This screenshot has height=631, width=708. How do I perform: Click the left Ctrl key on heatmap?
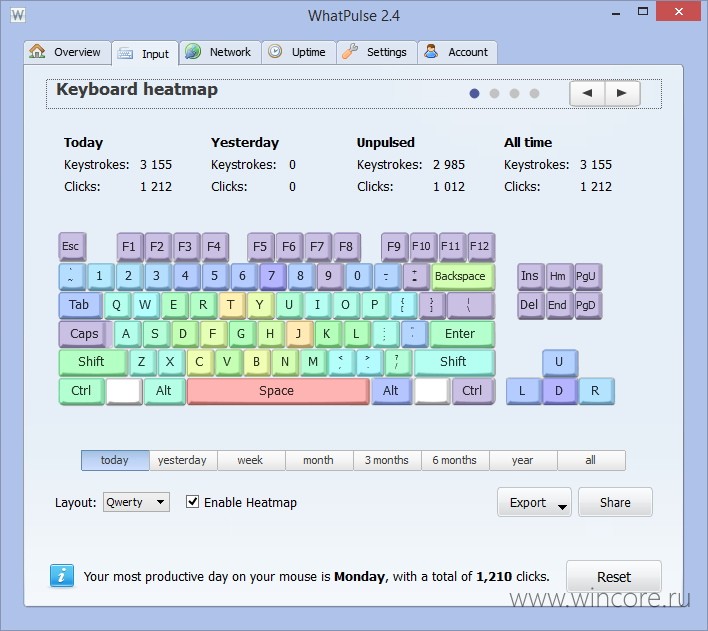coord(81,391)
